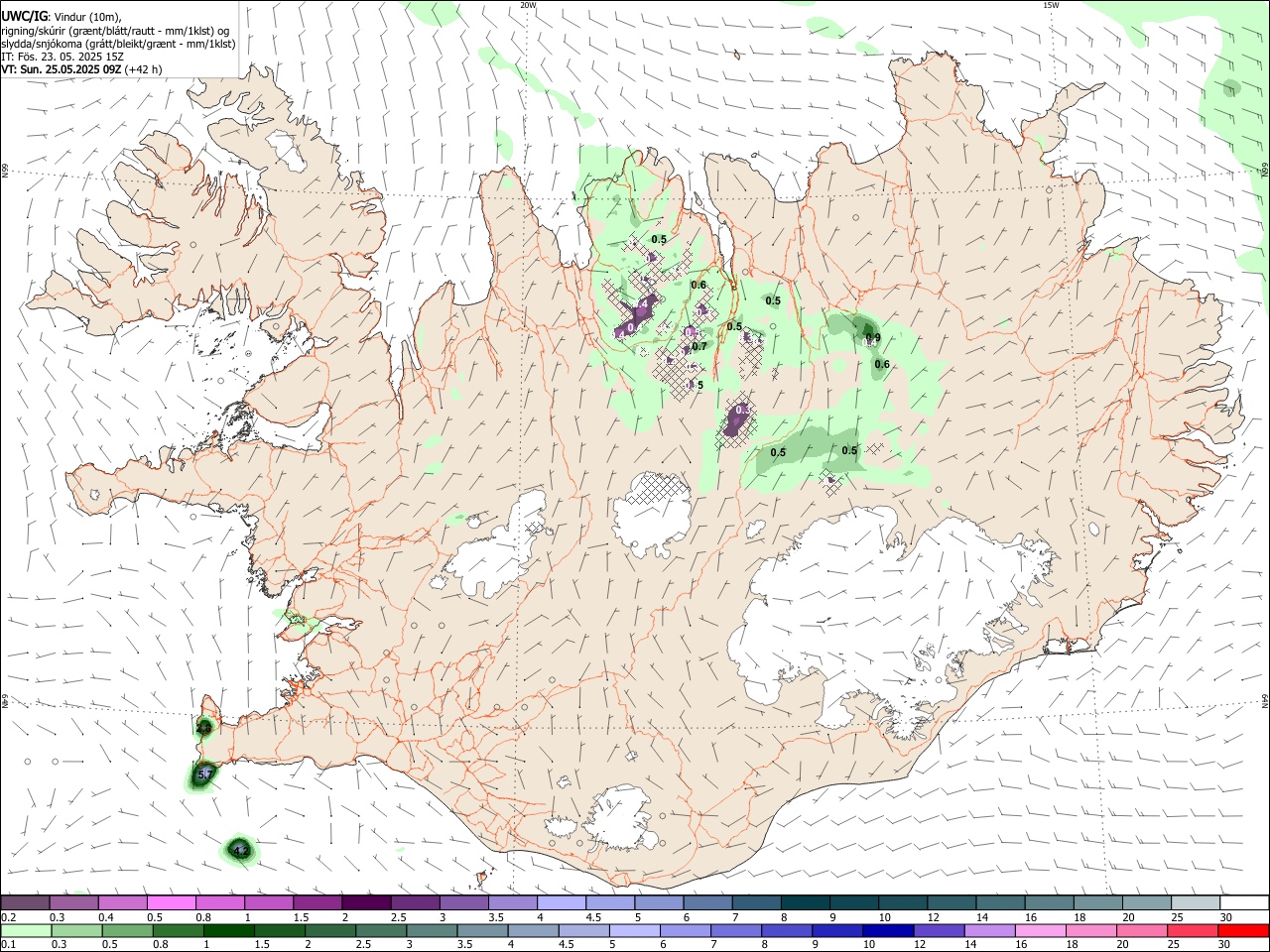Click the 'rigning/skúrir' legend description line

[115, 31]
